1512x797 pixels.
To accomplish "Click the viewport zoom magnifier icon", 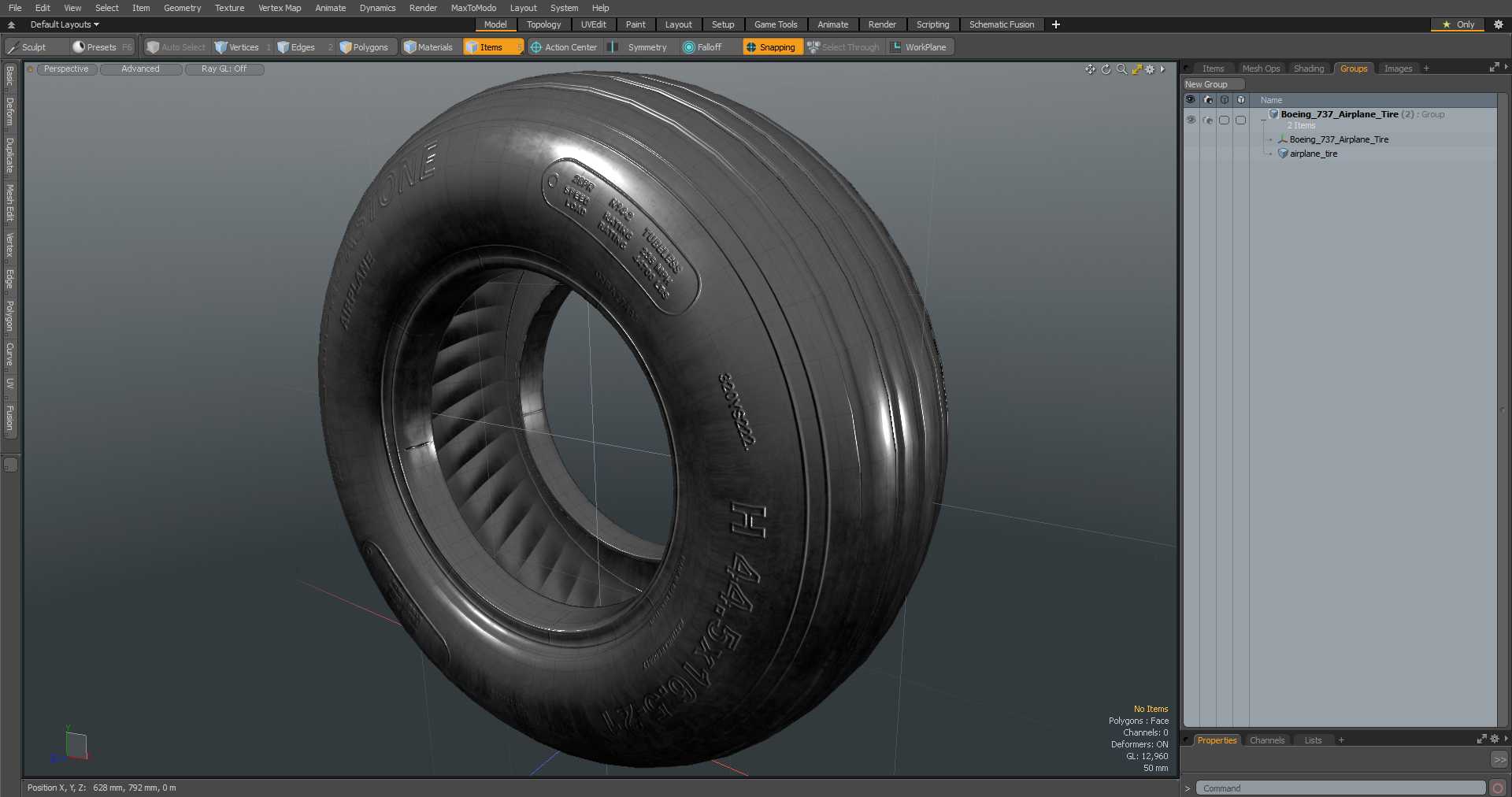I will tap(1121, 69).
